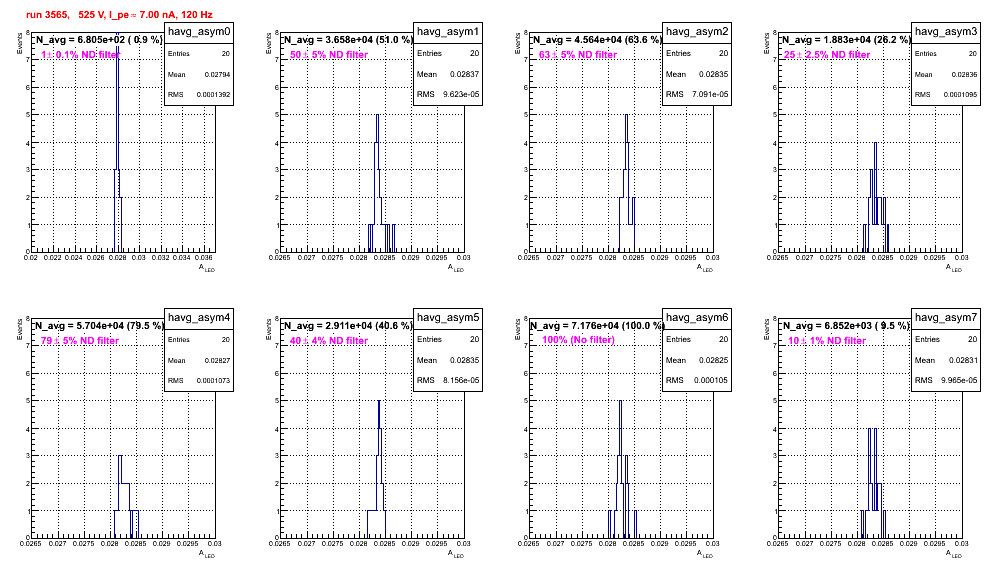
Task: Select the havg_asym1 stats box title
Action: (x=448, y=31)
